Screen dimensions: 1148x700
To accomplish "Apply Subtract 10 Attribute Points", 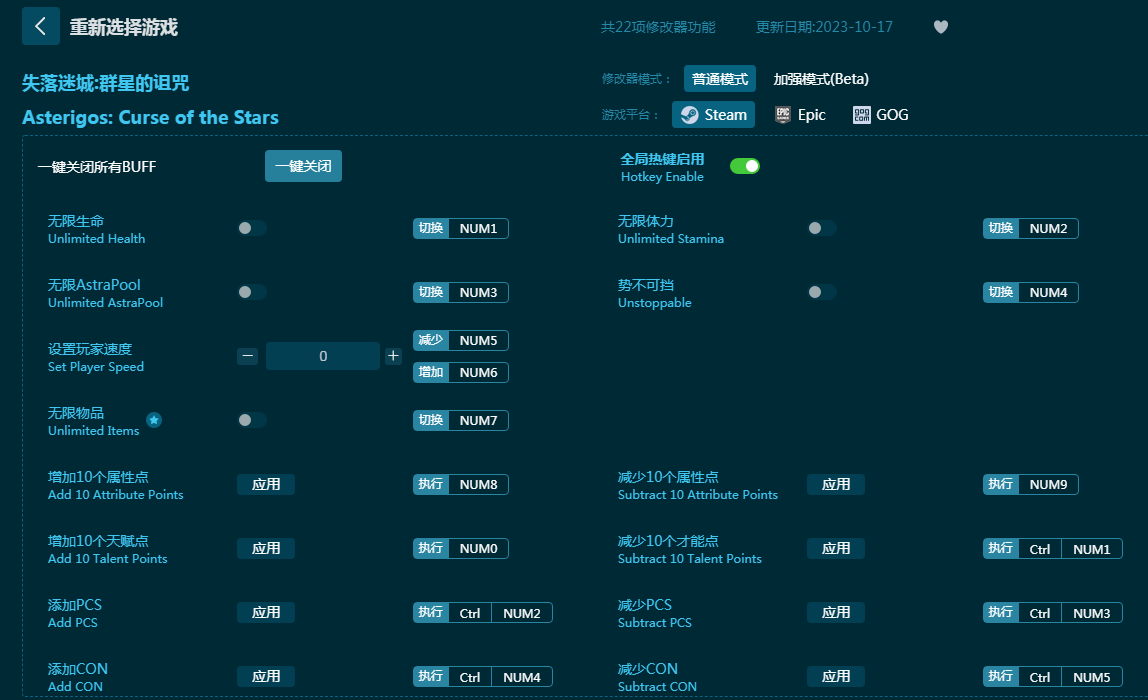I will click(x=836, y=485).
